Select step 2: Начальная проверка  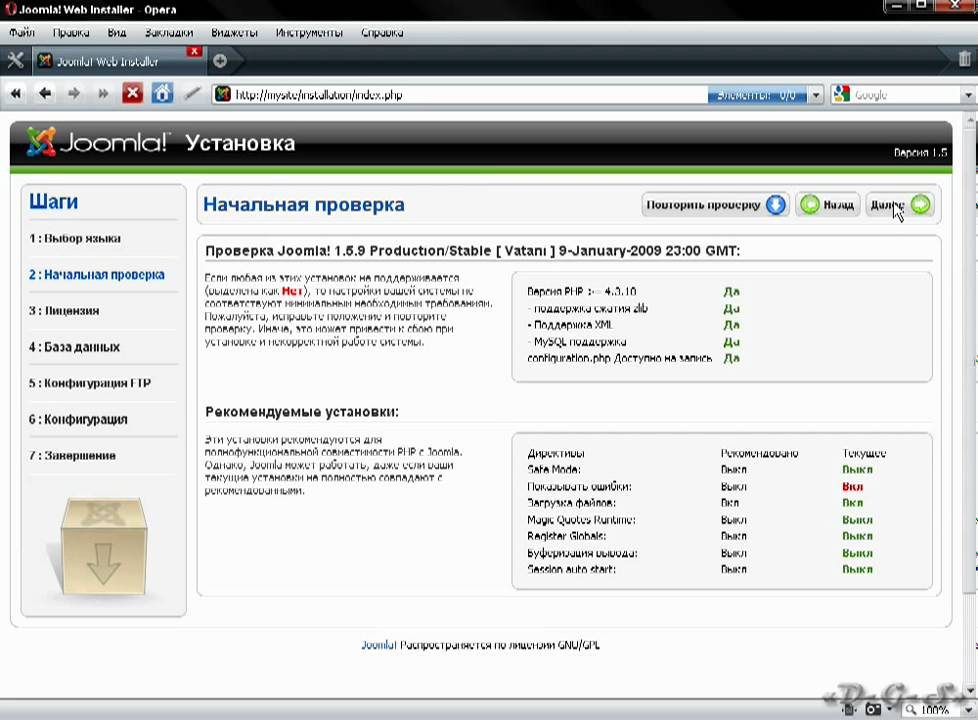97,275
